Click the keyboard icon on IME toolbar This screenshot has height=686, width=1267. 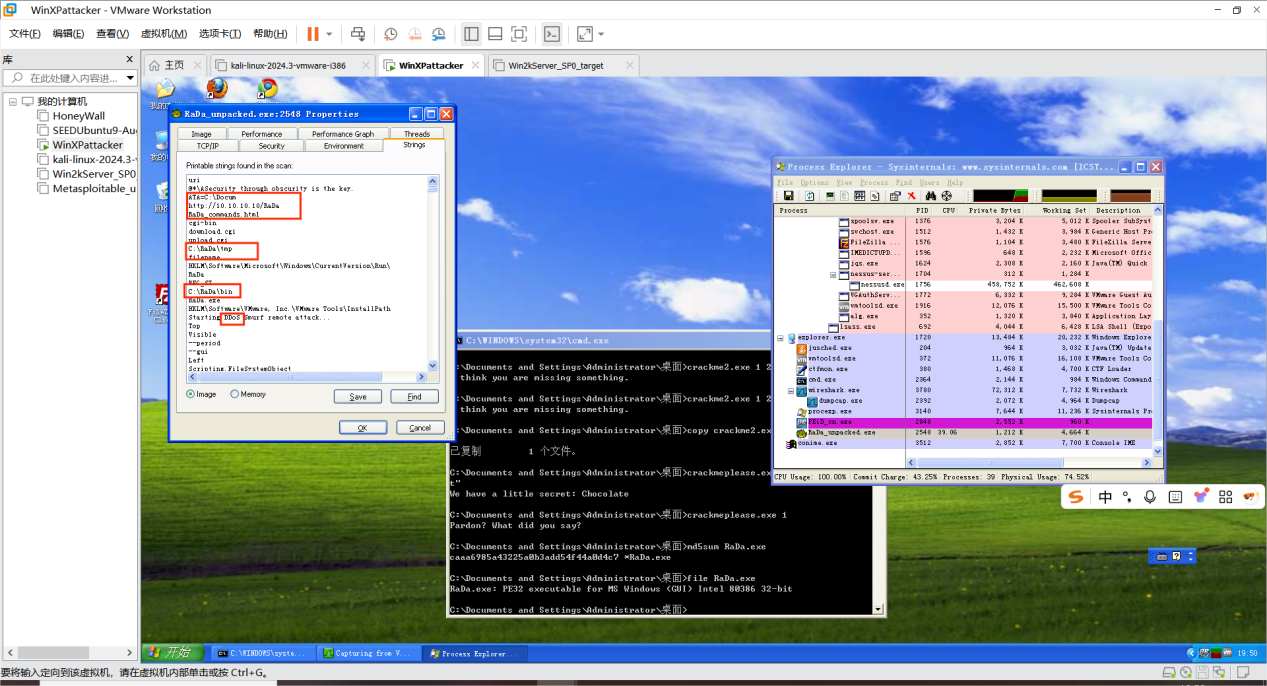[x=1175, y=497]
